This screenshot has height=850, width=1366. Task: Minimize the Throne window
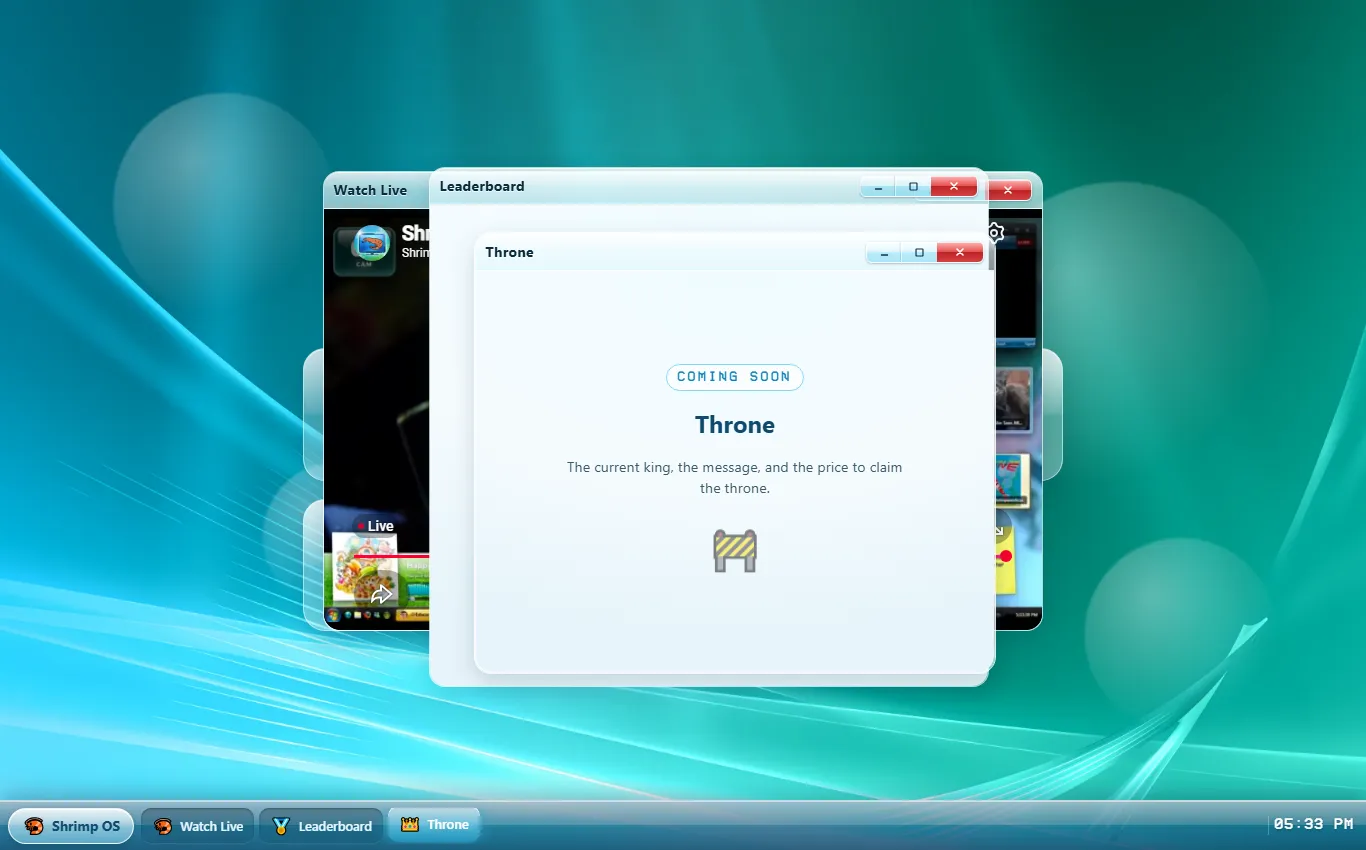(884, 253)
